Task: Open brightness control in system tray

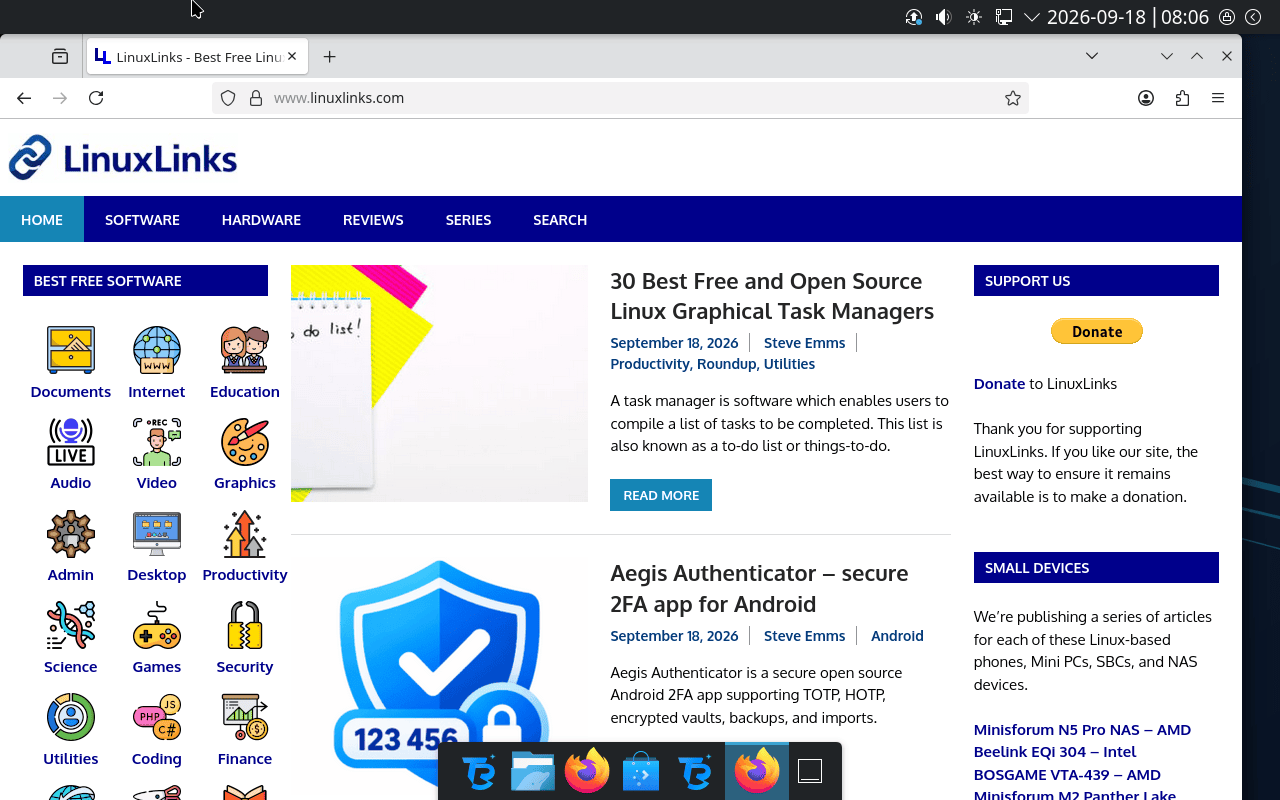Action: [973, 17]
